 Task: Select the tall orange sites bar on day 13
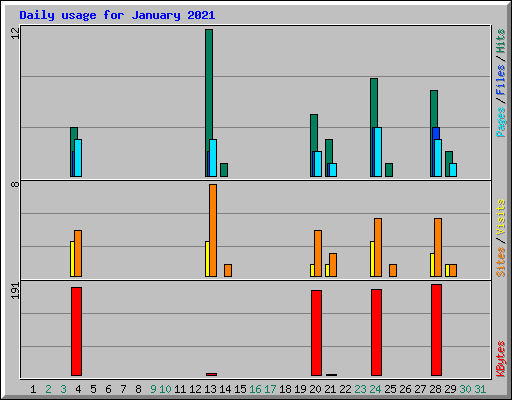click(x=213, y=230)
